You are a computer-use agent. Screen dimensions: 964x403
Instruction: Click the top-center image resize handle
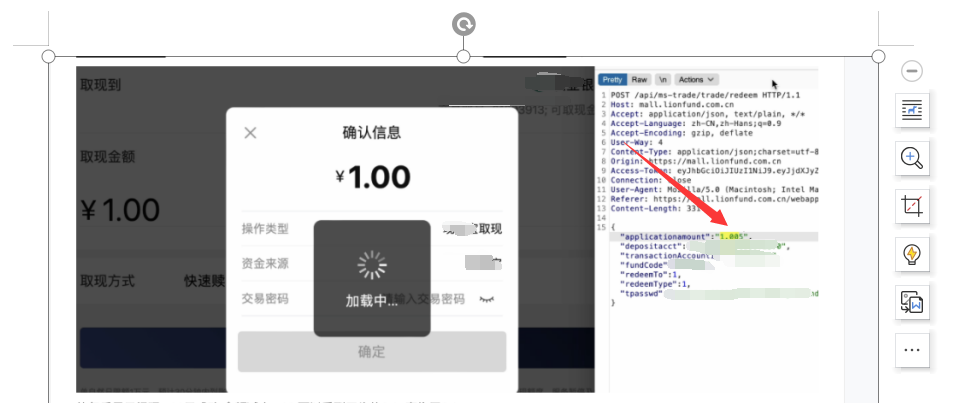pos(463,56)
